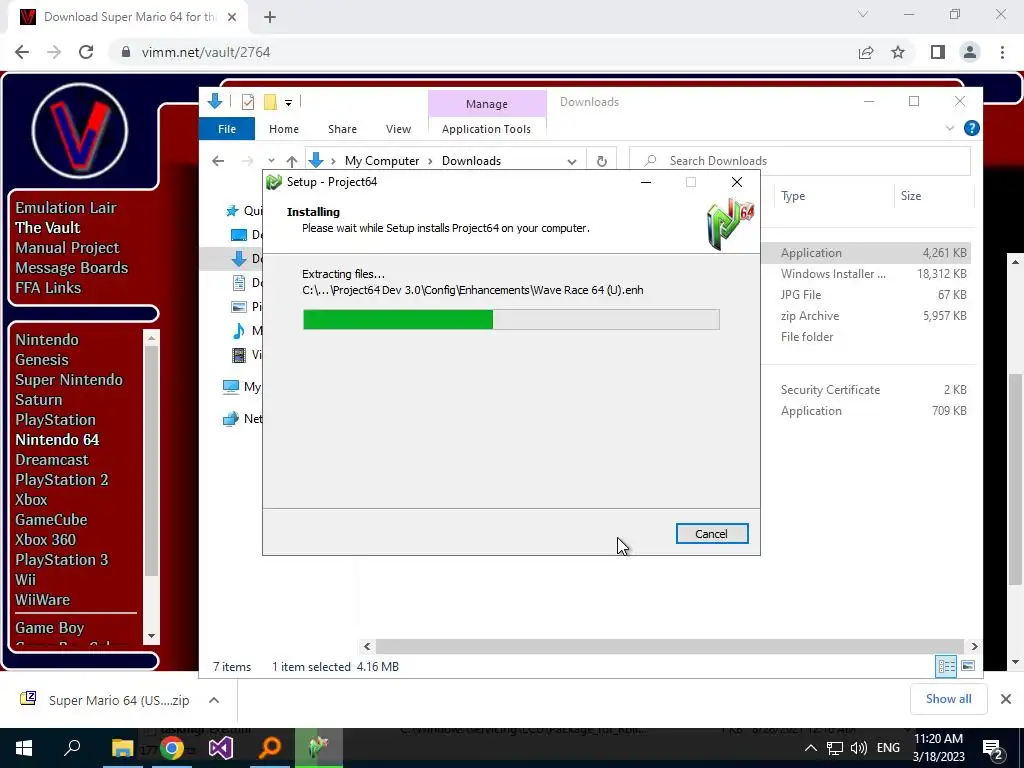
Task: Click the Vimm's Lair V logo
Action: (x=80, y=131)
